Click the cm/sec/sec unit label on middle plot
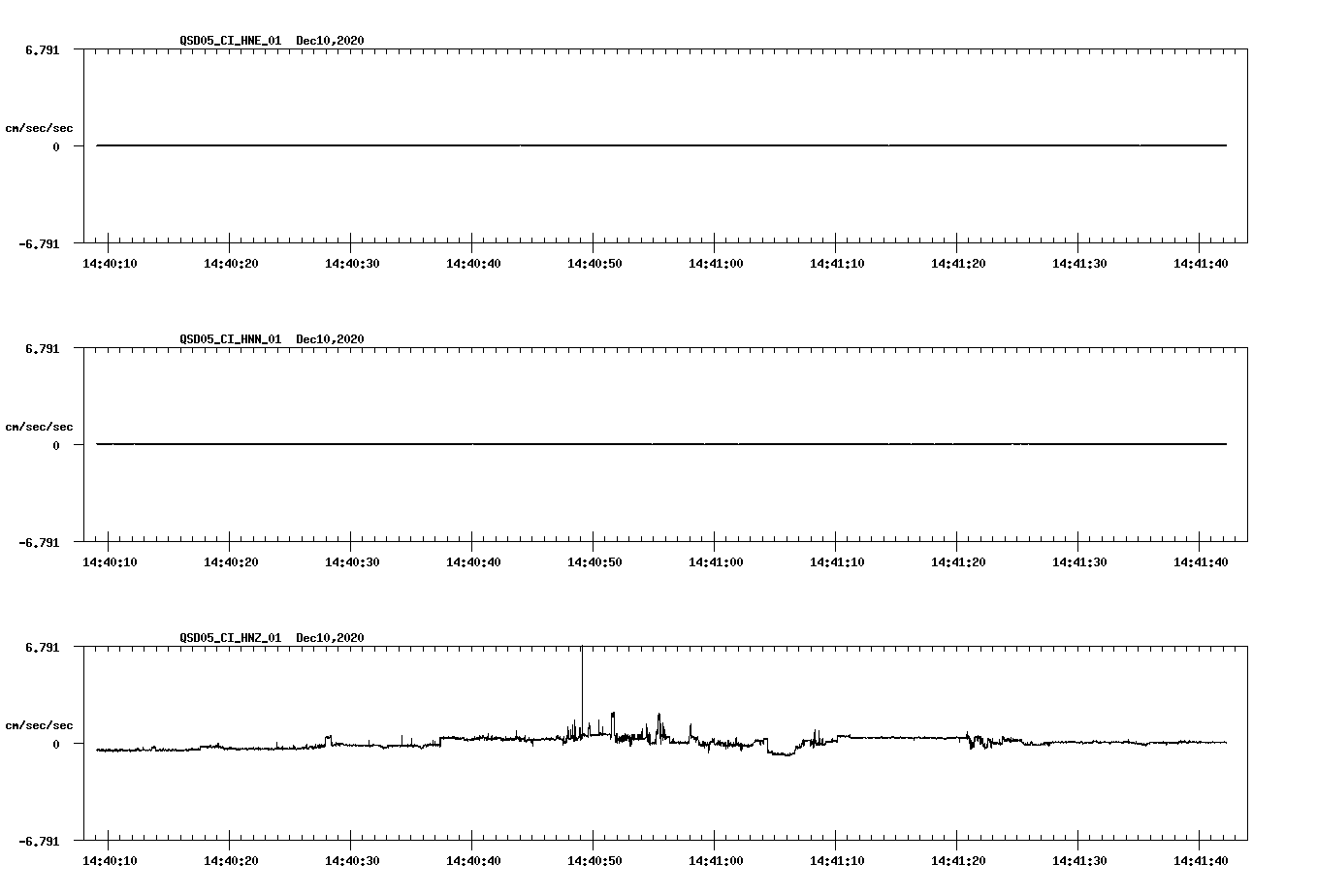Screen dimensions: 1317x896 [x=40, y=426]
